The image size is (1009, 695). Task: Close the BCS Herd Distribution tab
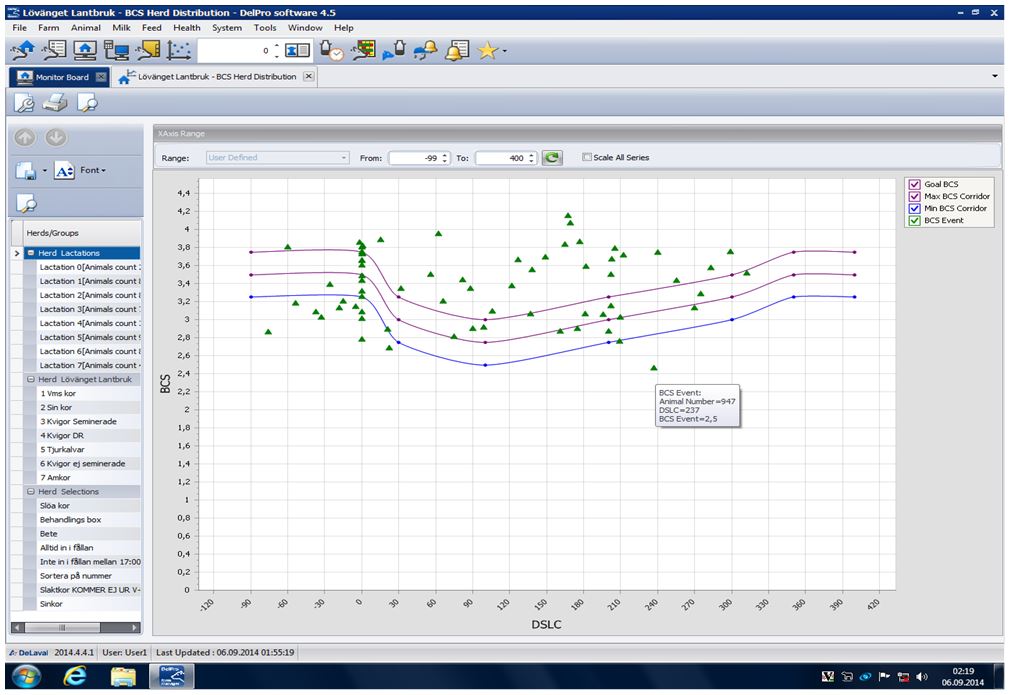pyautogui.click(x=309, y=76)
